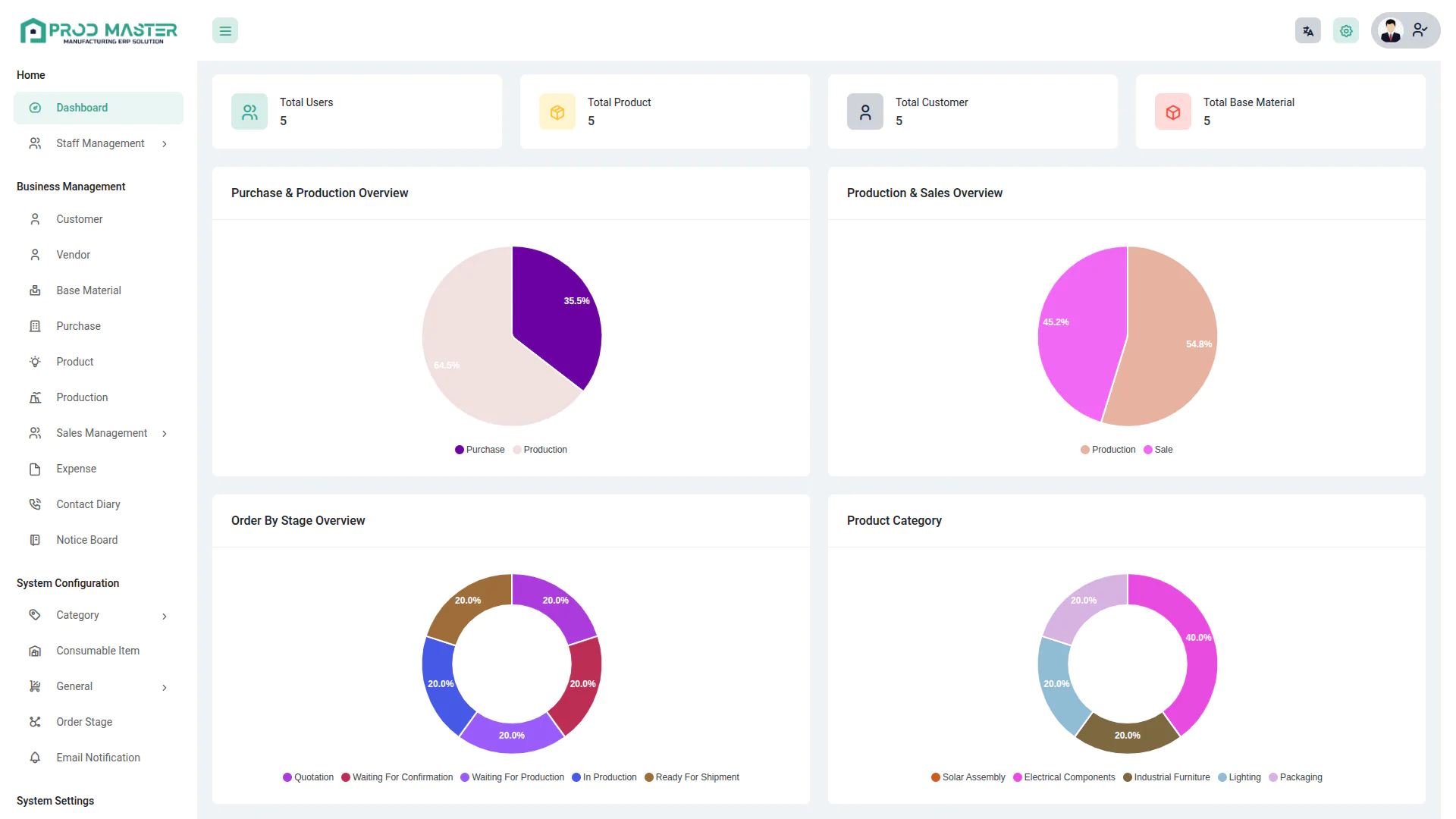Toggle Purchase series in chart legend

pos(479,450)
